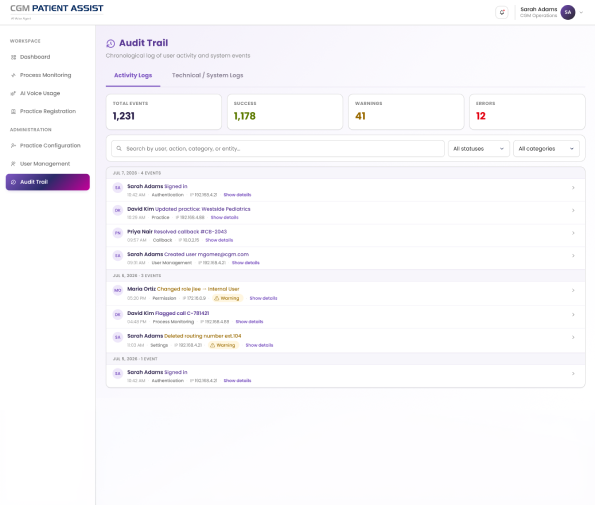
Task: Expand the Maria Ortiz Changed role chevron
Action: [x=573, y=290]
